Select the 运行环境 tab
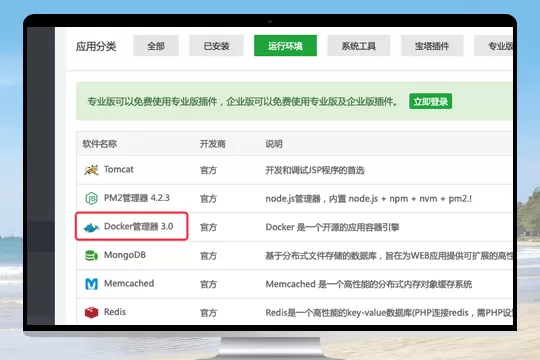 (285, 46)
